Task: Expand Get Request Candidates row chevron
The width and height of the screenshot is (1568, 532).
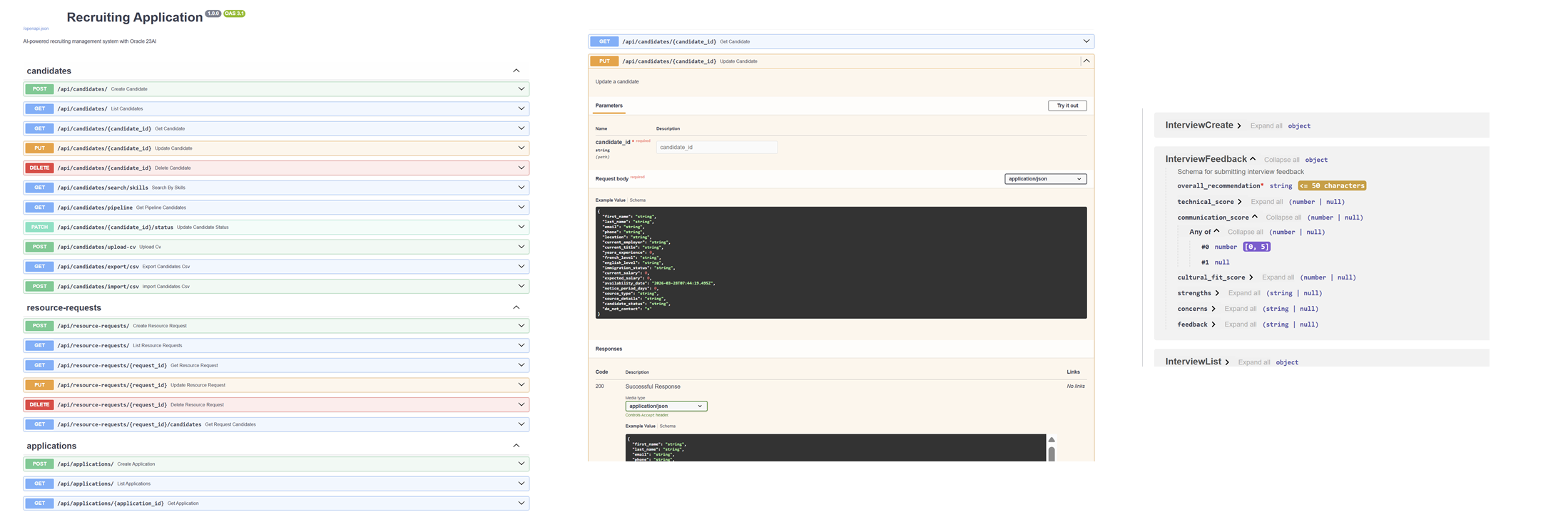Action: coord(521,424)
